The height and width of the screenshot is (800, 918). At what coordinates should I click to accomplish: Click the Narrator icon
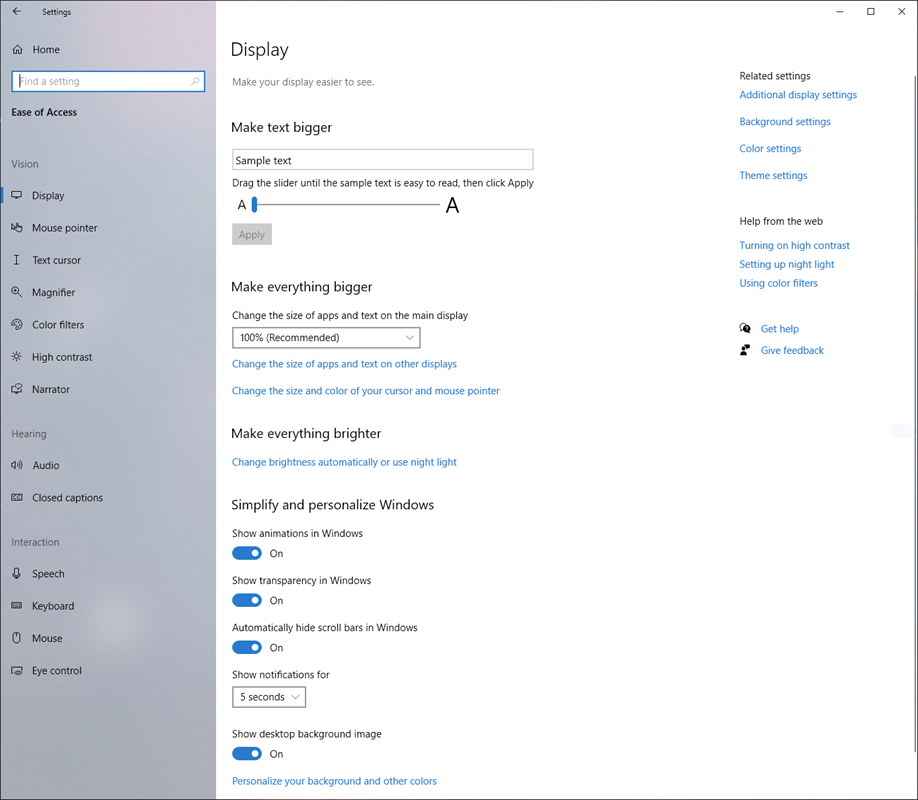tap(17, 389)
